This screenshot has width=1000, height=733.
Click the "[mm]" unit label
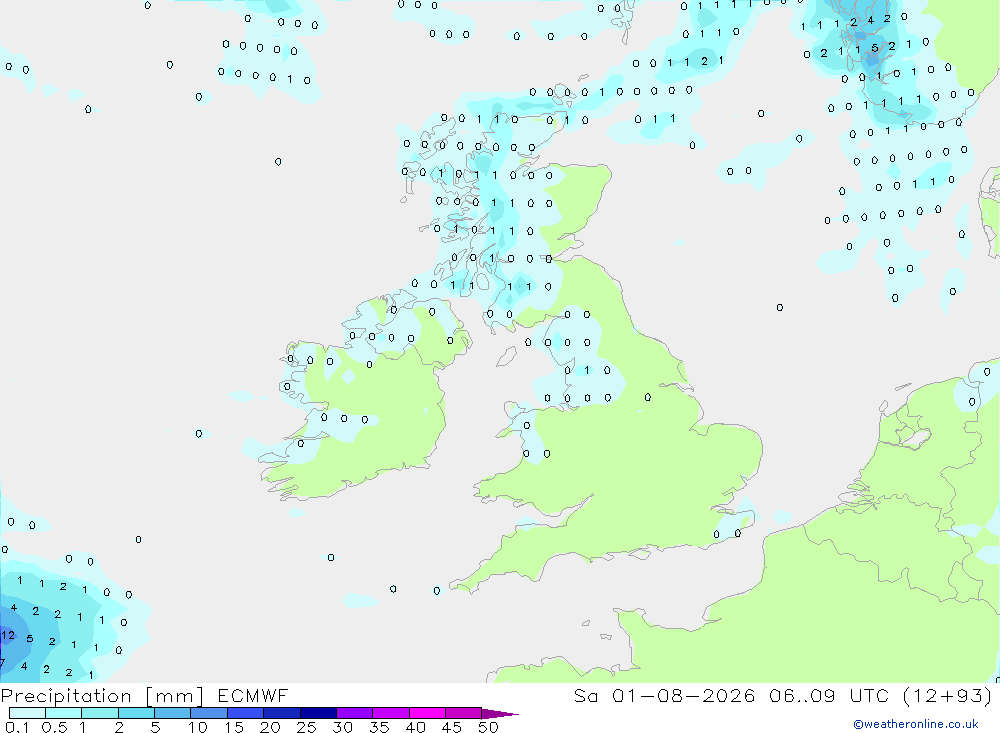pos(175,696)
